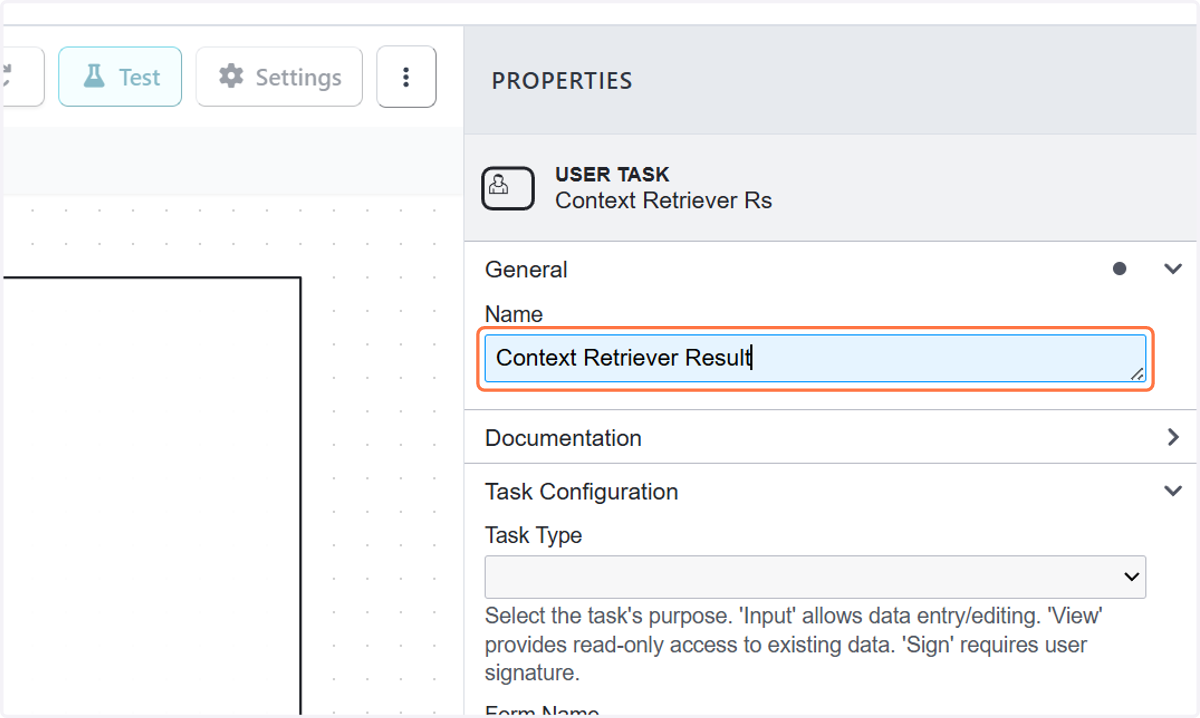Click the Name label above the input

pyautogui.click(x=514, y=314)
